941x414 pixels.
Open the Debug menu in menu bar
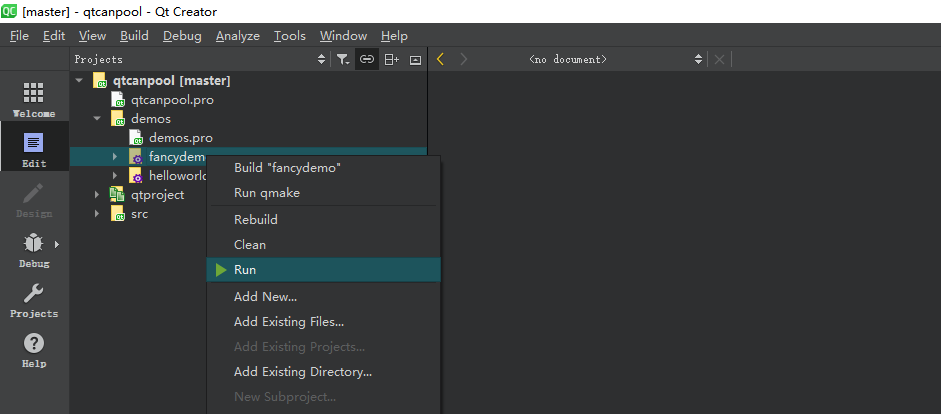[x=182, y=36]
